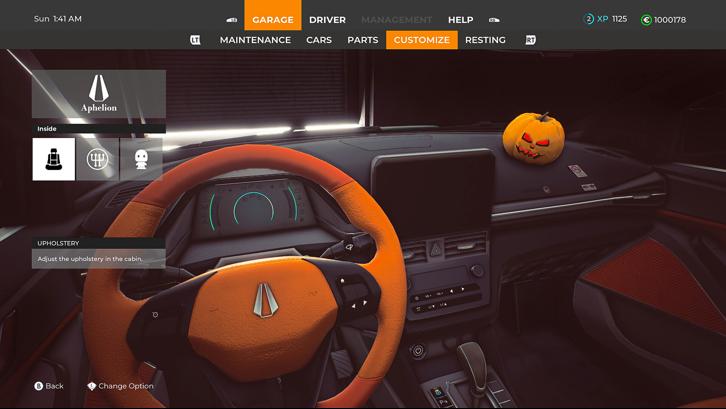Select the dashboard figurine ornament icon
The image size is (726, 409).
point(141,159)
